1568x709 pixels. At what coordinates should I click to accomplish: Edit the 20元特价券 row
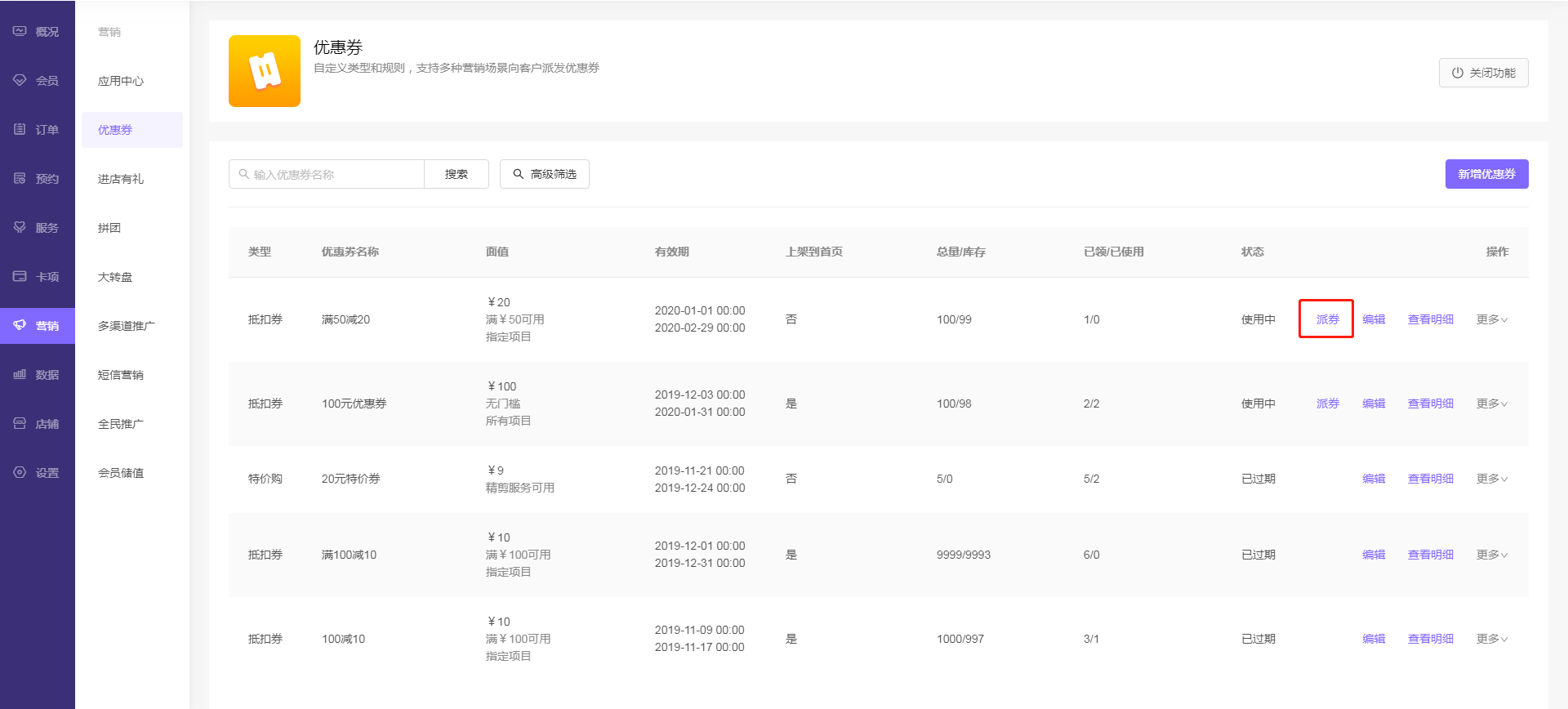[1374, 479]
